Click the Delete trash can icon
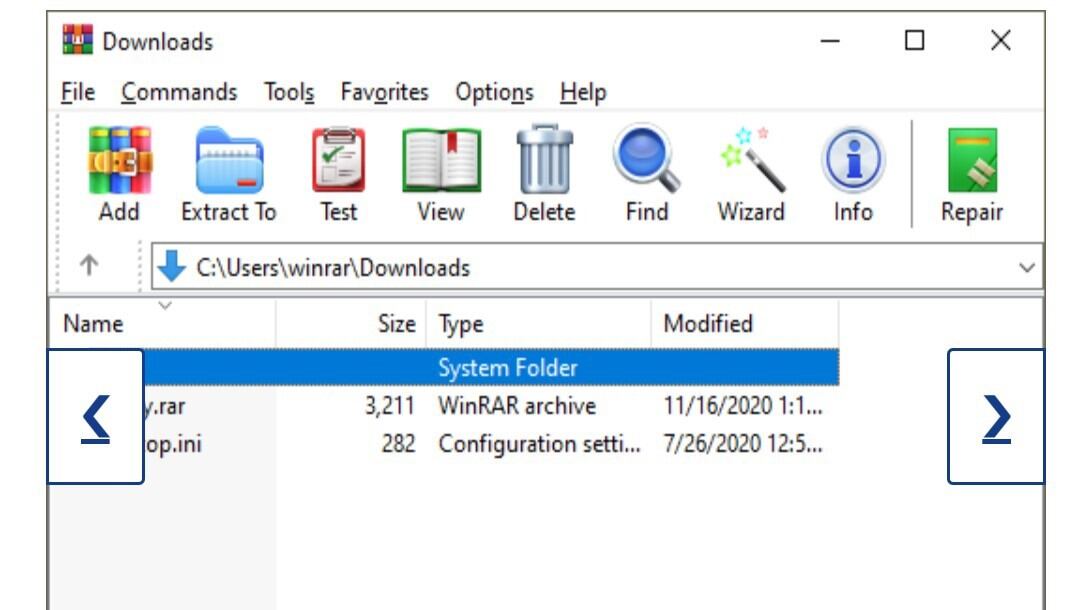The image size is (1085, 610). 544,162
